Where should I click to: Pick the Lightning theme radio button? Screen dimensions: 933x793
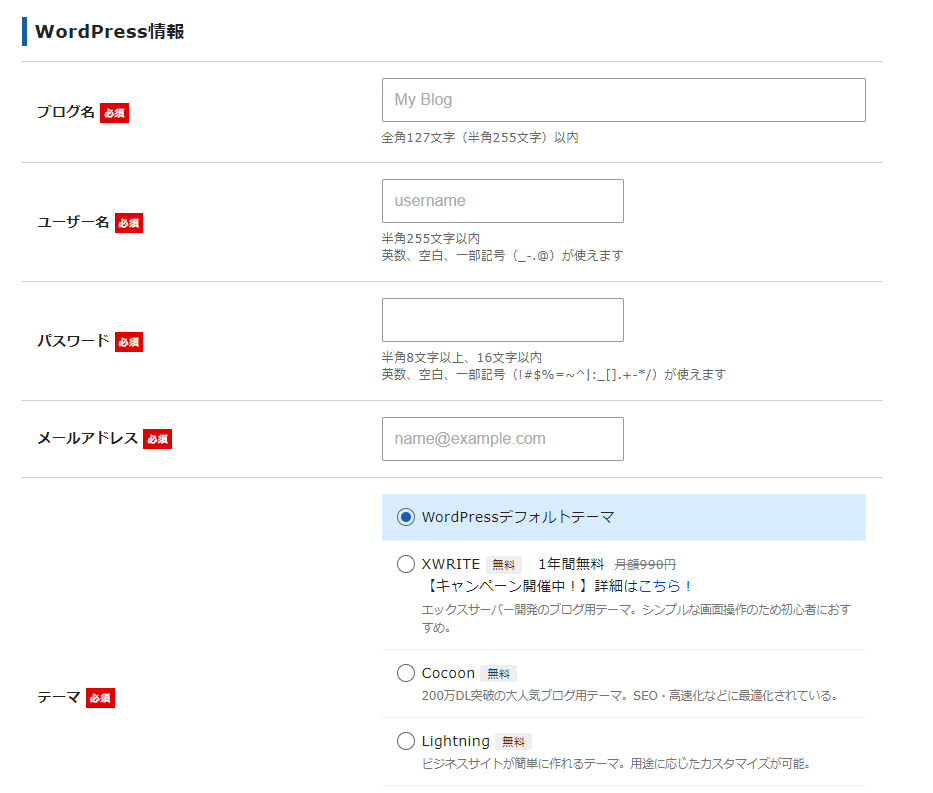click(x=406, y=741)
